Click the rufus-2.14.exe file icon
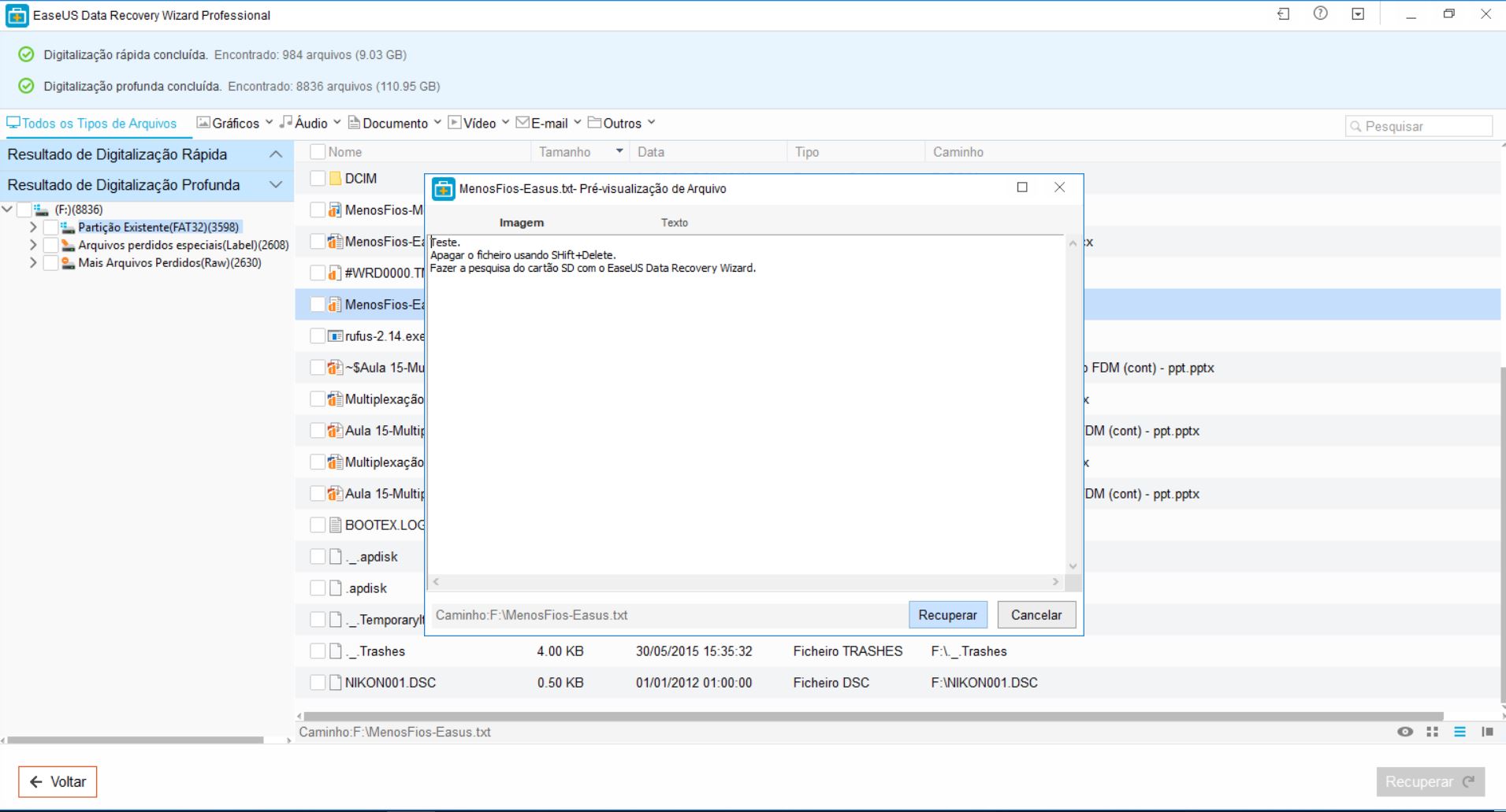1506x812 pixels. 335,336
